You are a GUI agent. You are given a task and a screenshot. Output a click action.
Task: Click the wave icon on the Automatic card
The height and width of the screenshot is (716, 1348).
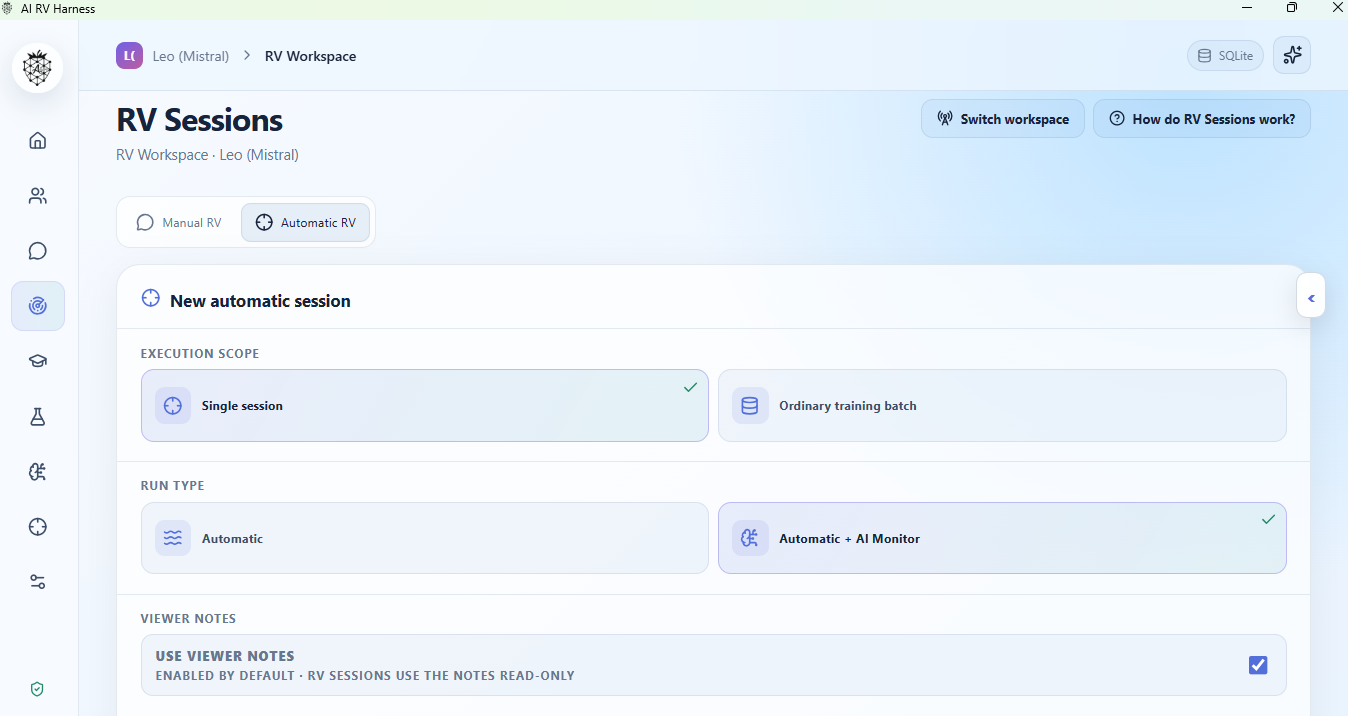[x=173, y=538]
